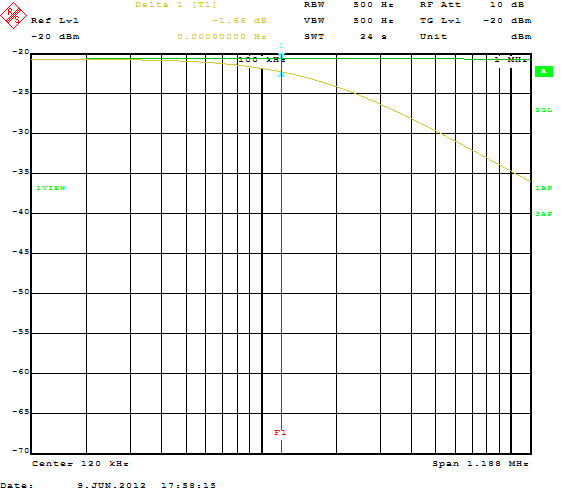This screenshot has height=494, width=561.
Task: Click the '1 MHz' grid frequency label
Action: tap(511, 60)
